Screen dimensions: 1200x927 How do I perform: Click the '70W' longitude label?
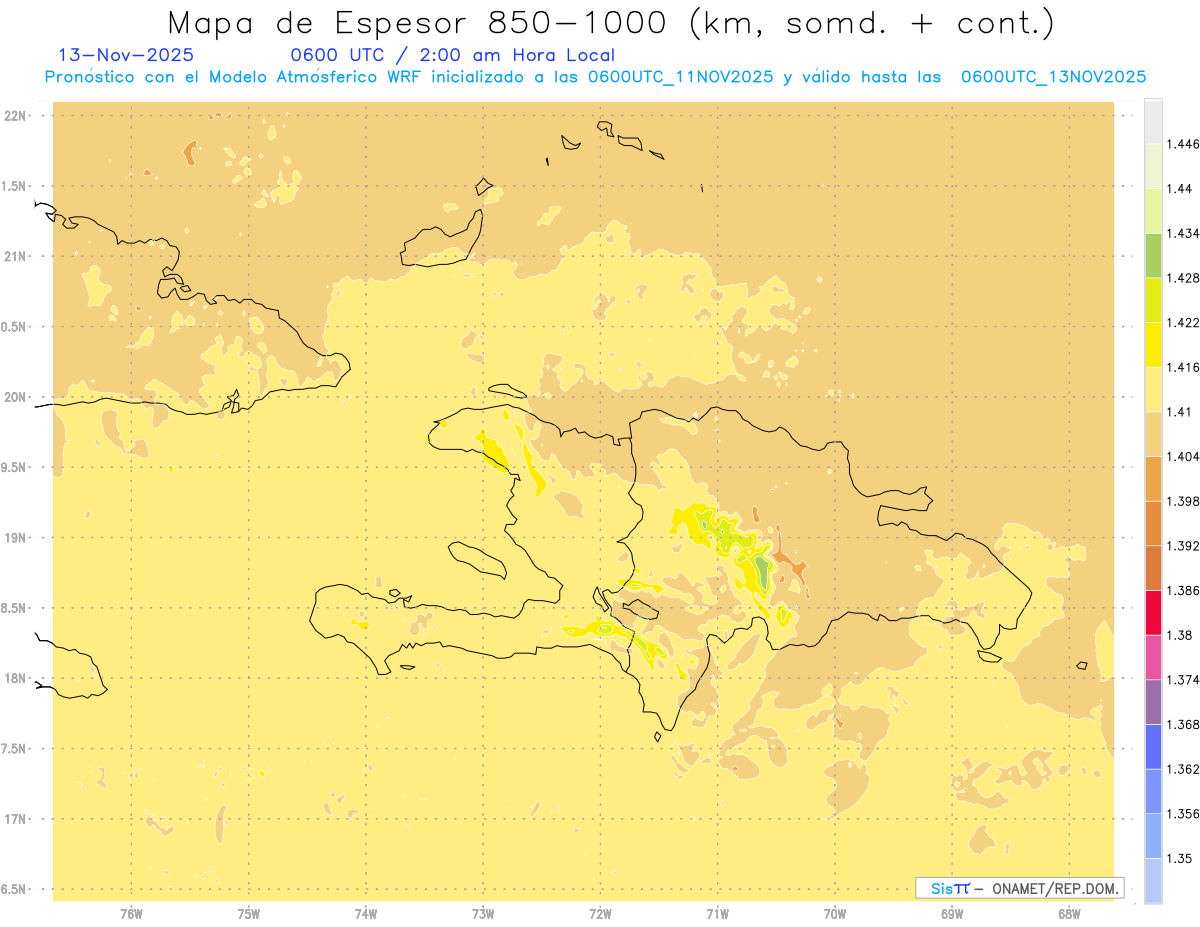(835, 914)
